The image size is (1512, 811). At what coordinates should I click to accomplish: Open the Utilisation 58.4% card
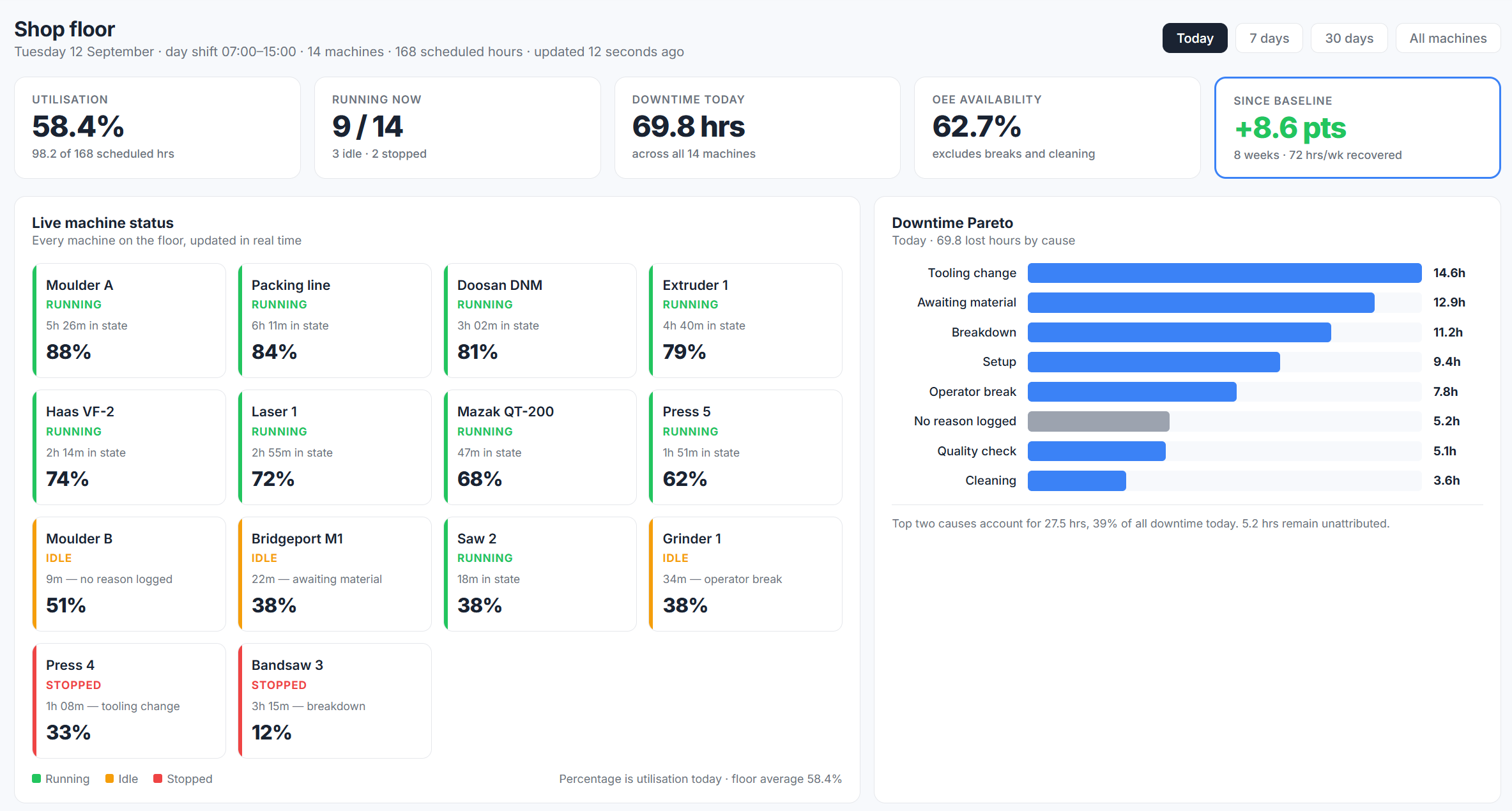click(157, 128)
